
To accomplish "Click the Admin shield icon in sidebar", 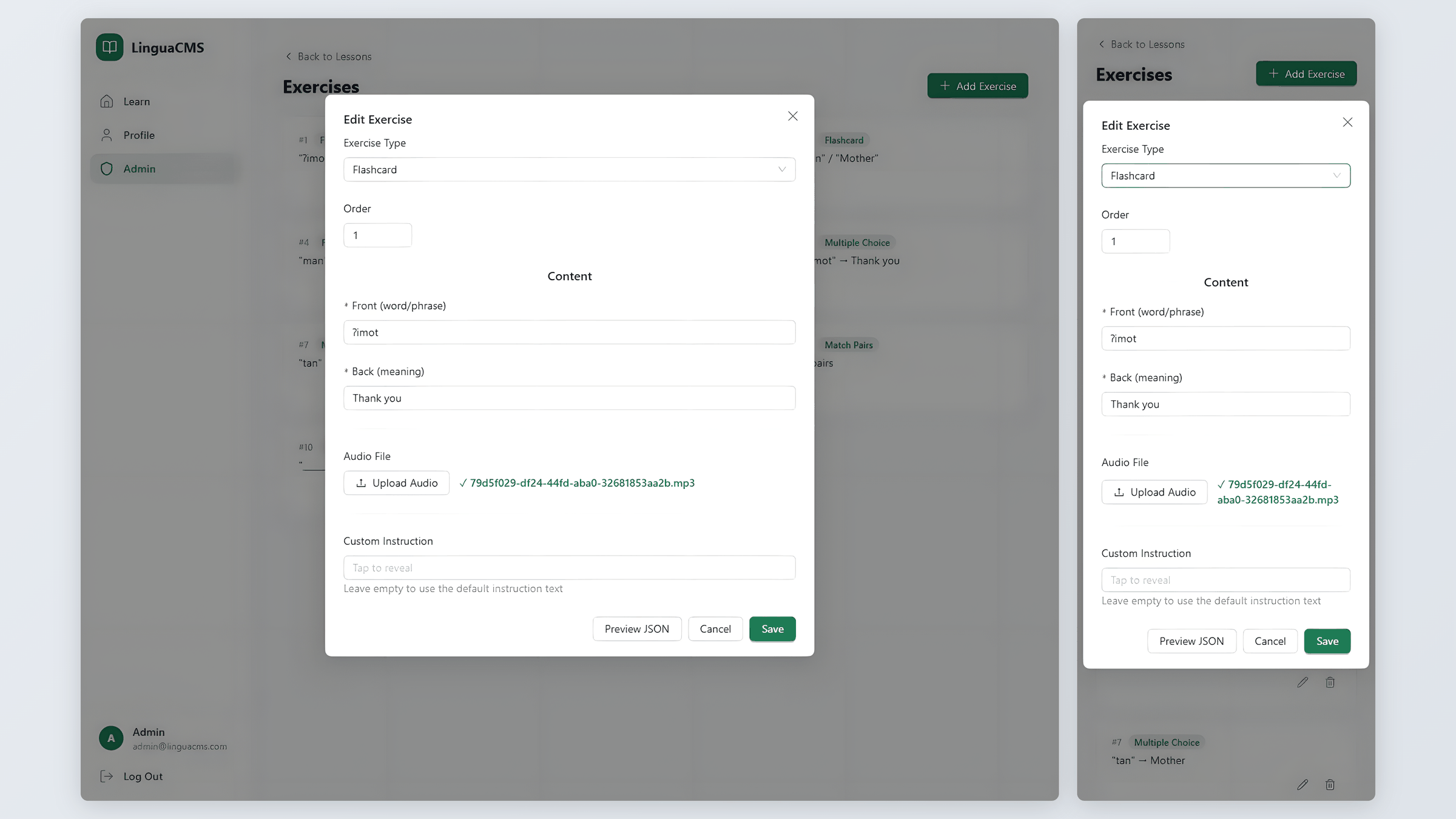I will 107,169.
